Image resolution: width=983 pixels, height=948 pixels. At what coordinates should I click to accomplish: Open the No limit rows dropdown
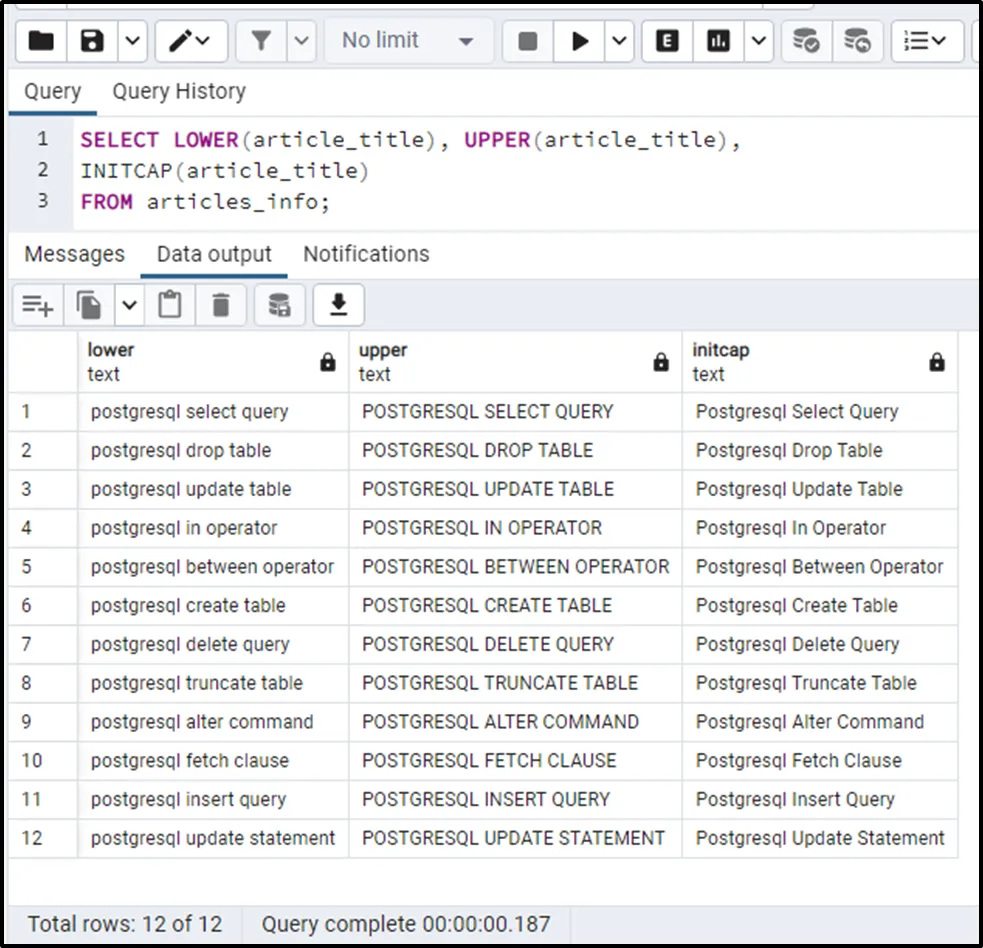pos(407,41)
